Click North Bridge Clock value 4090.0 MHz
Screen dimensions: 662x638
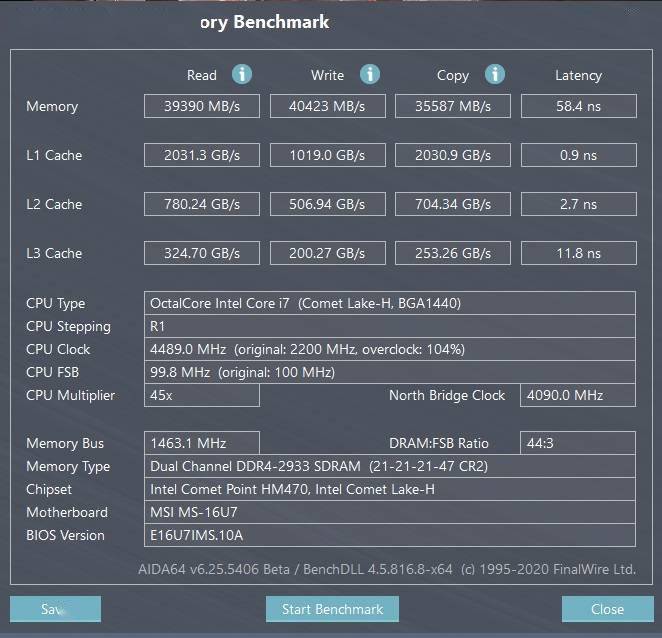578,395
